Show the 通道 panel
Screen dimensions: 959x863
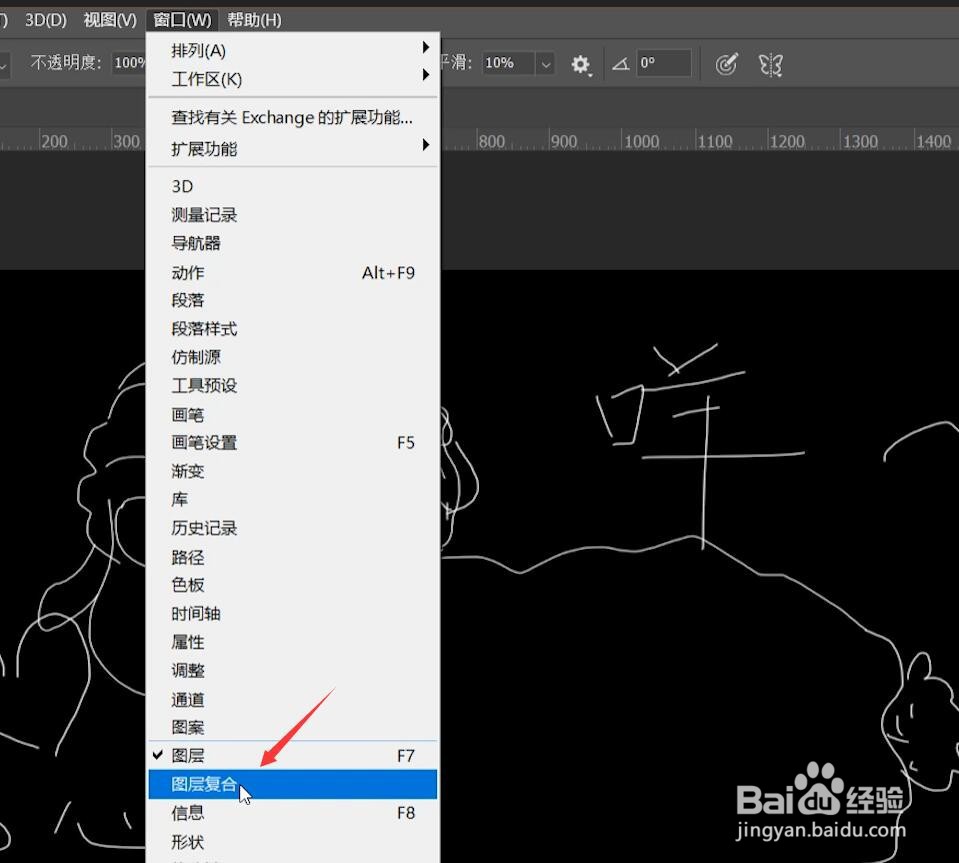[x=293, y=699]
